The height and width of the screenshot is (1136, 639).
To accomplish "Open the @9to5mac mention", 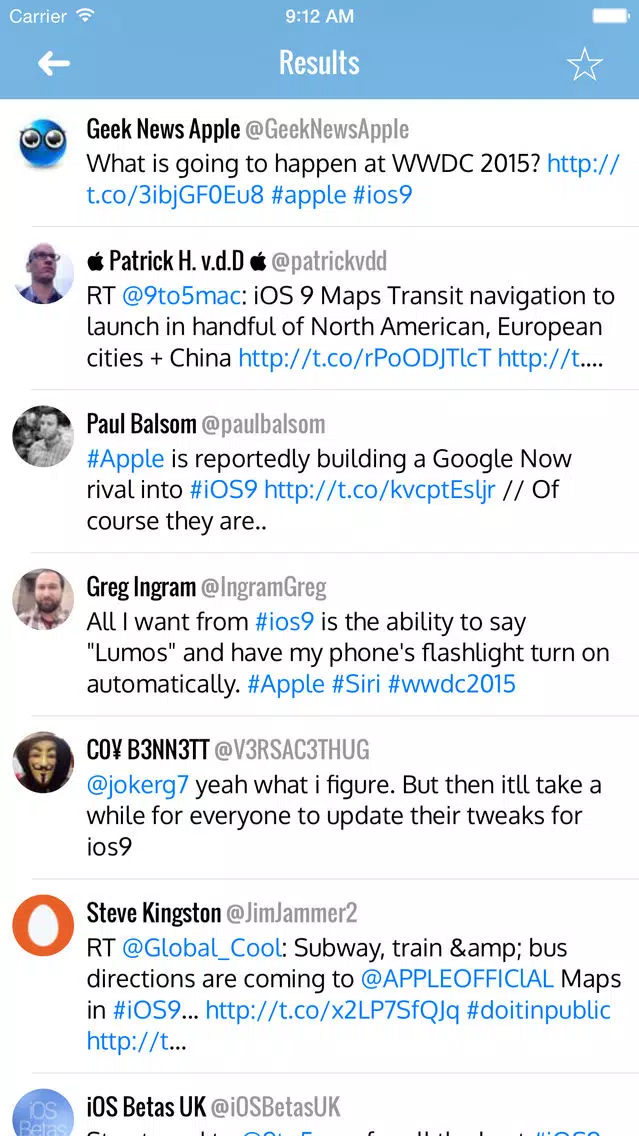I will point(181,296).
